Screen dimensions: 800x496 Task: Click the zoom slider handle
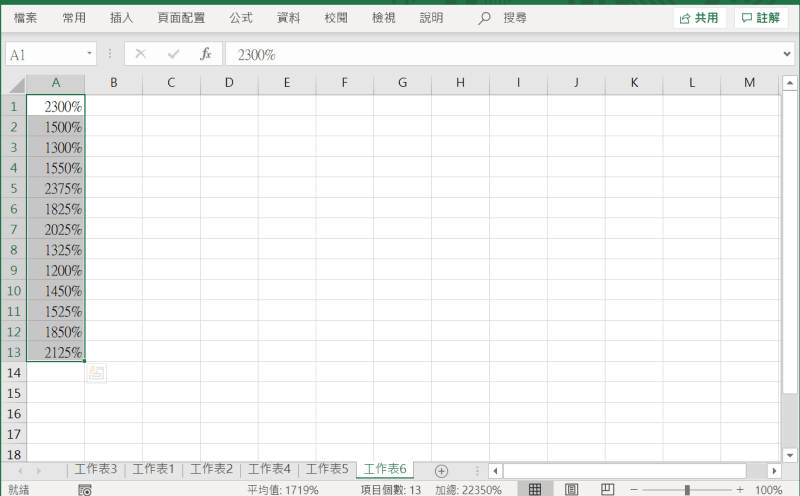coord(687,490)
